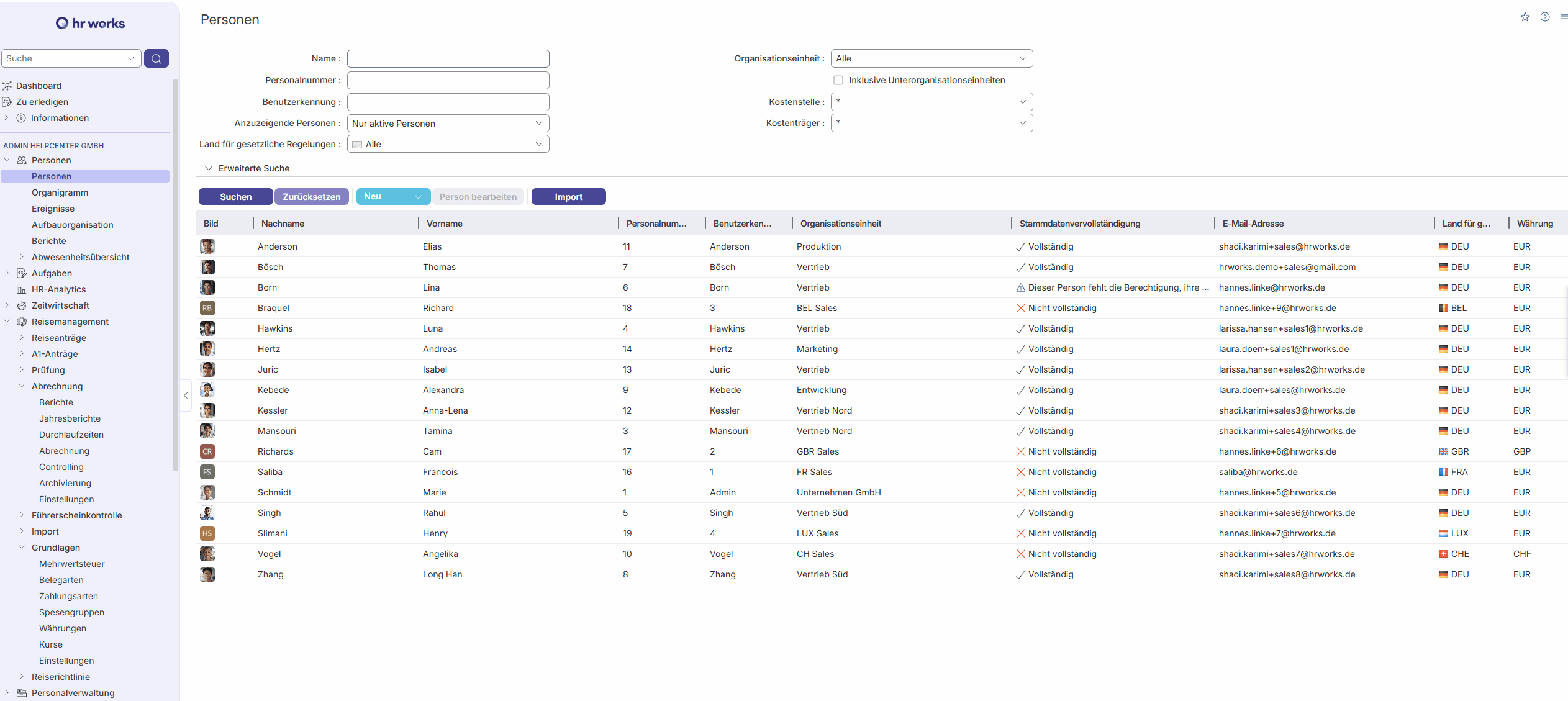Enable Inklusive Unterorganisationseinheiten checkbox
This screenshot has width=1568, height=701.
pos(838,80)
